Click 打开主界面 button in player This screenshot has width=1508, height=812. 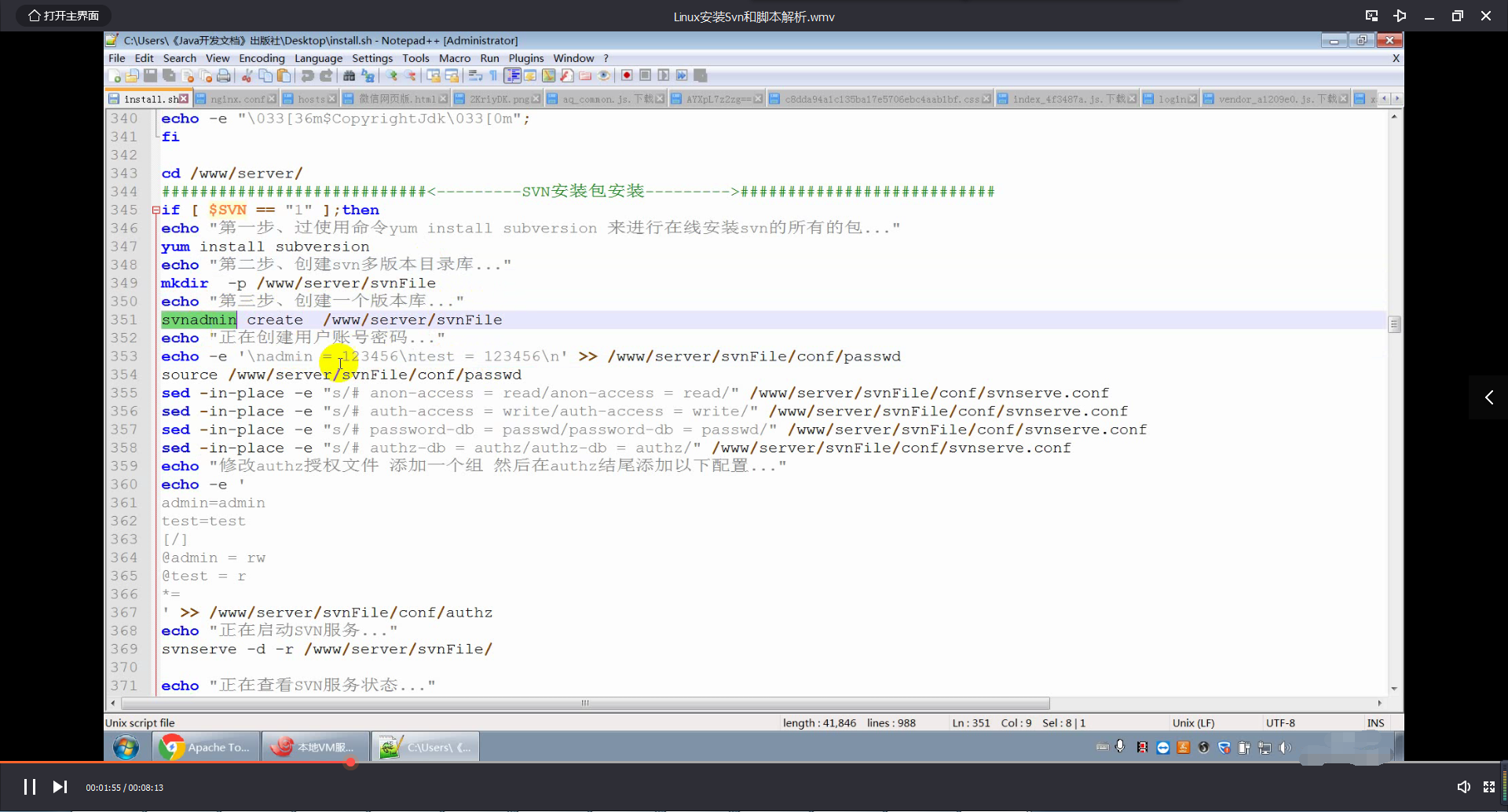(x=64, y=16)
